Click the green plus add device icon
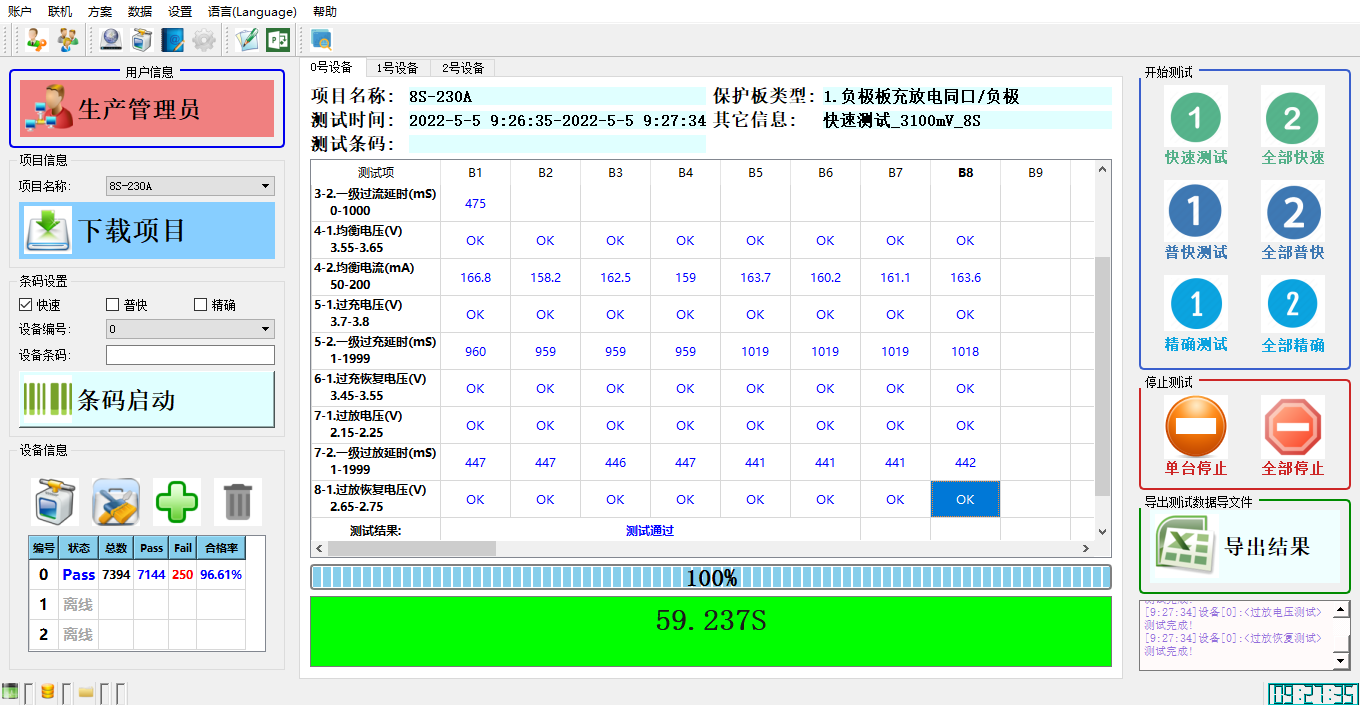Screen dimensions: 1360x705 [x=176, y=502]
